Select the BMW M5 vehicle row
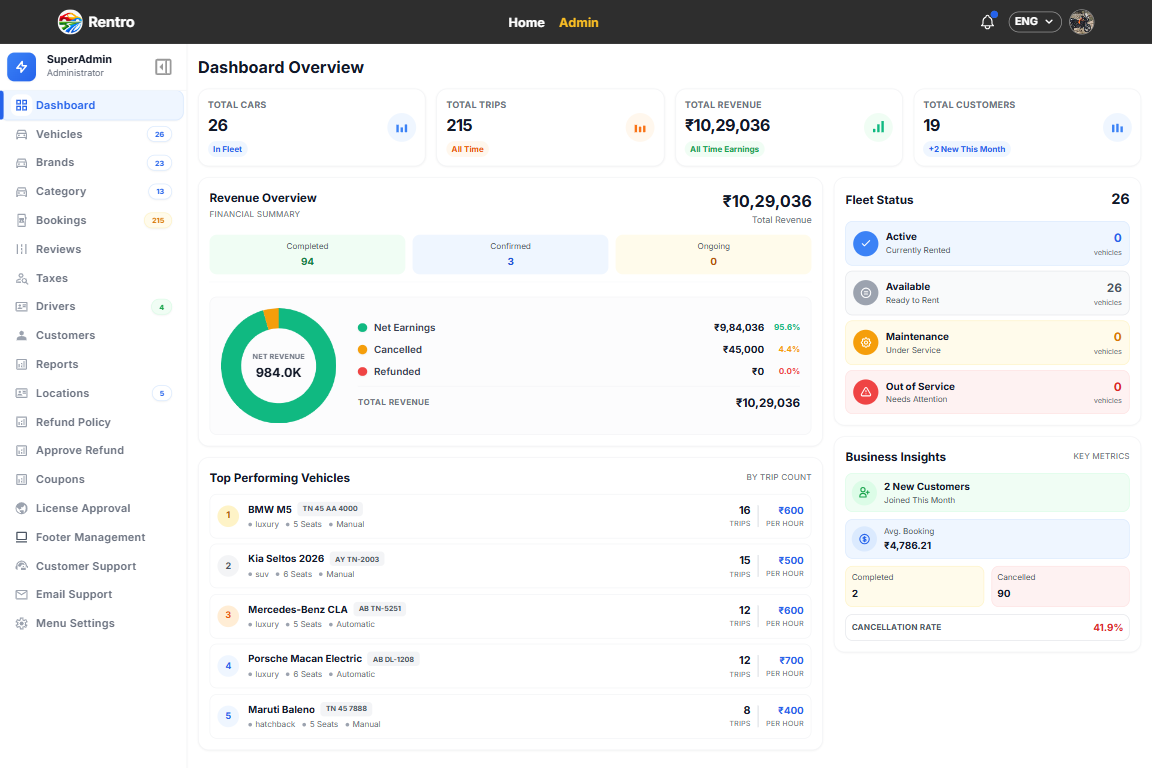The width and height of the screenshot is (1153, 768). point(510,516)
